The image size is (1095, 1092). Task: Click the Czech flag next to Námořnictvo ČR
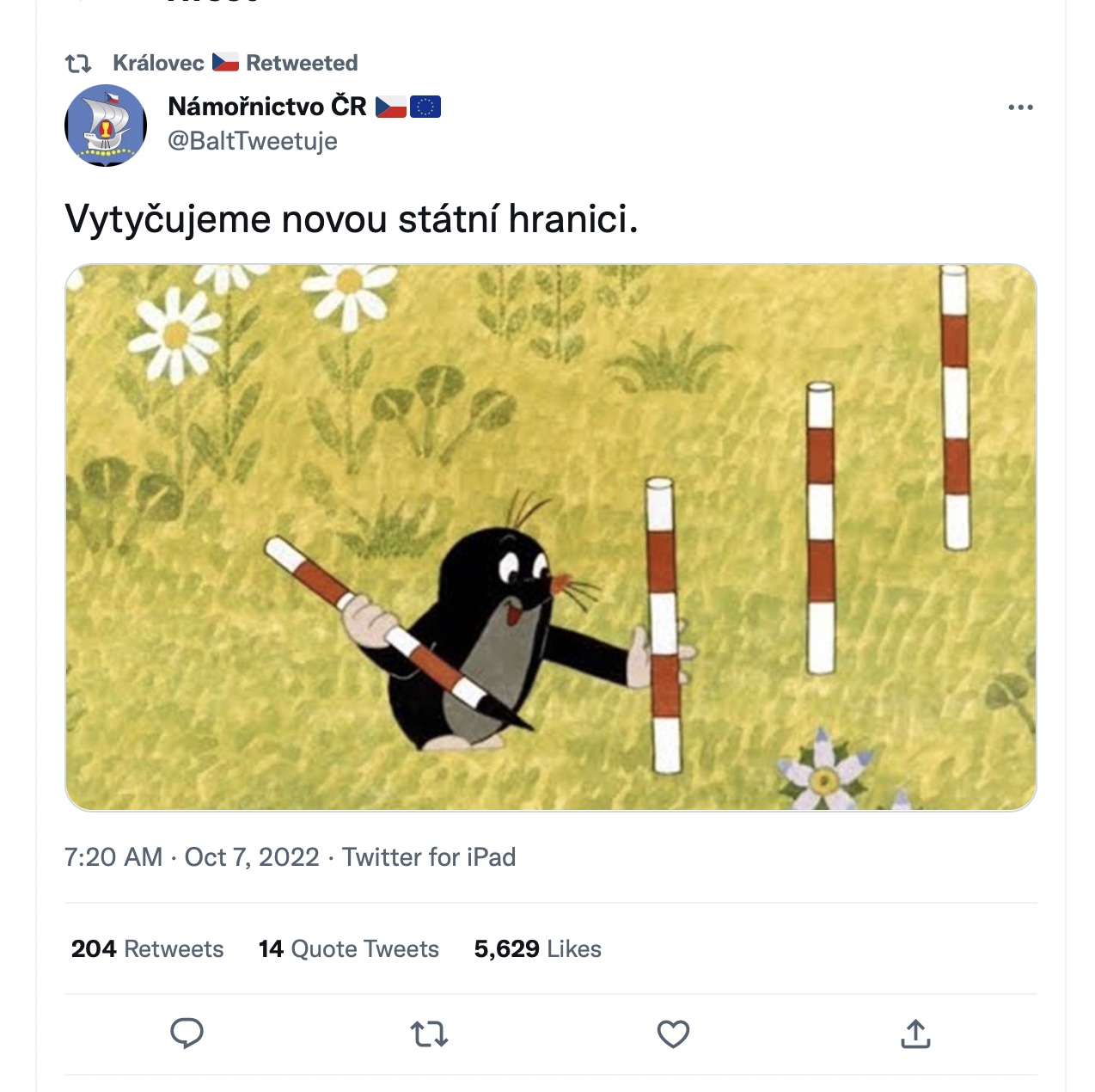coord(391,107)
